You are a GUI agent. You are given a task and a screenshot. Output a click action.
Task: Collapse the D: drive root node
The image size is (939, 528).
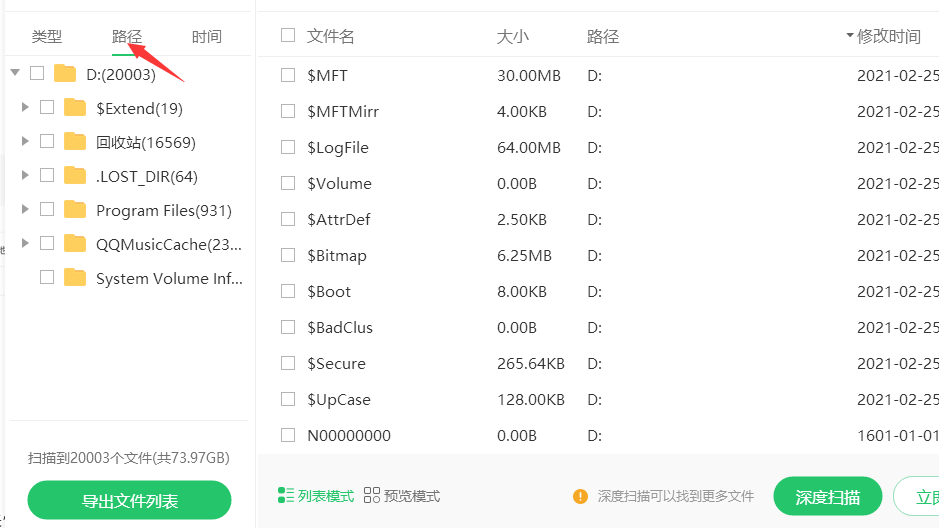tap(15, 73)
